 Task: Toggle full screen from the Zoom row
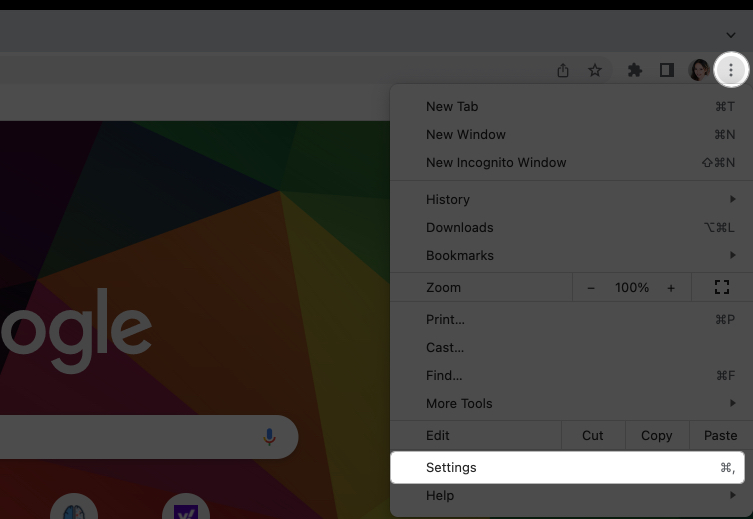[x=722, y=287]
